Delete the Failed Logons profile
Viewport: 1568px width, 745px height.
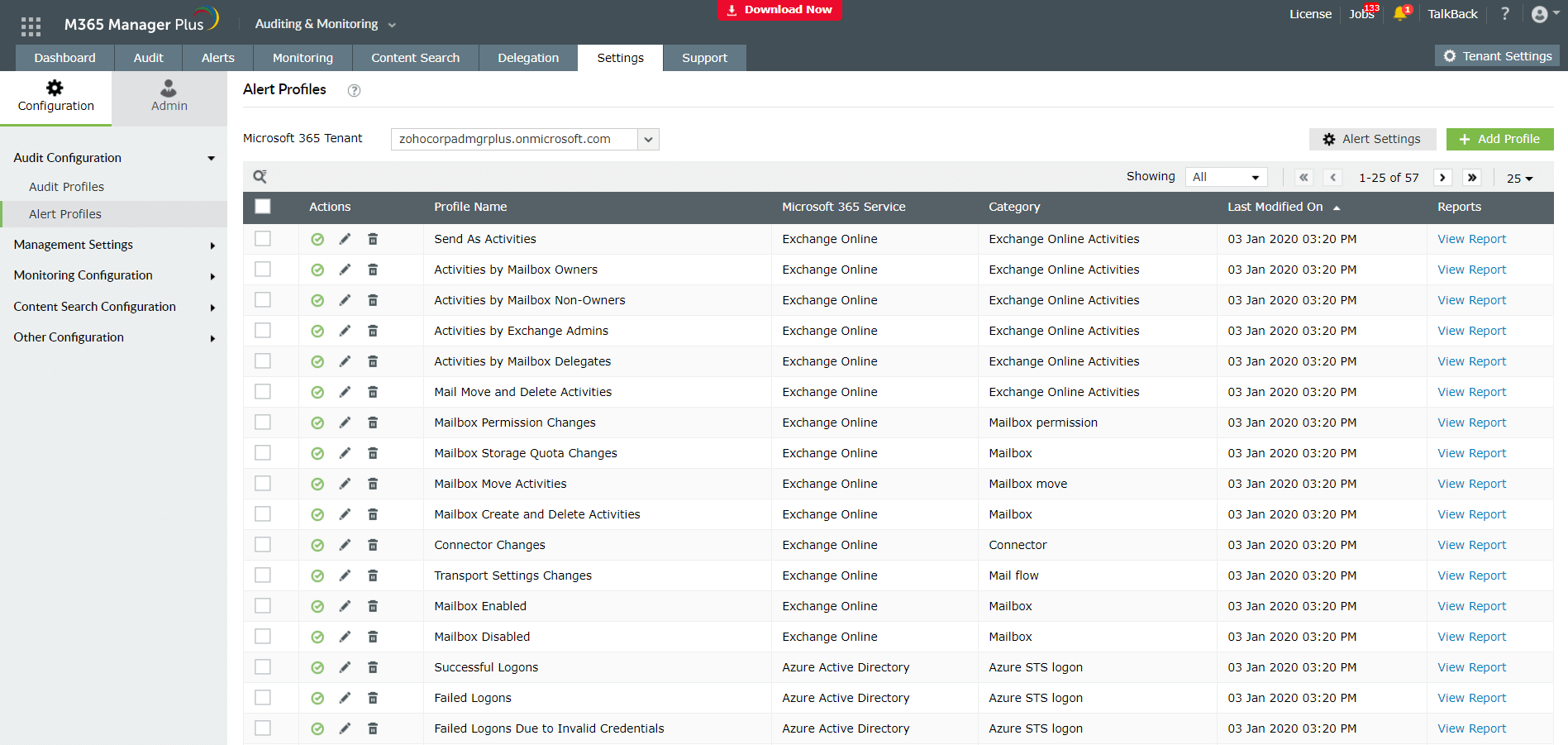[x=373, y=698]
